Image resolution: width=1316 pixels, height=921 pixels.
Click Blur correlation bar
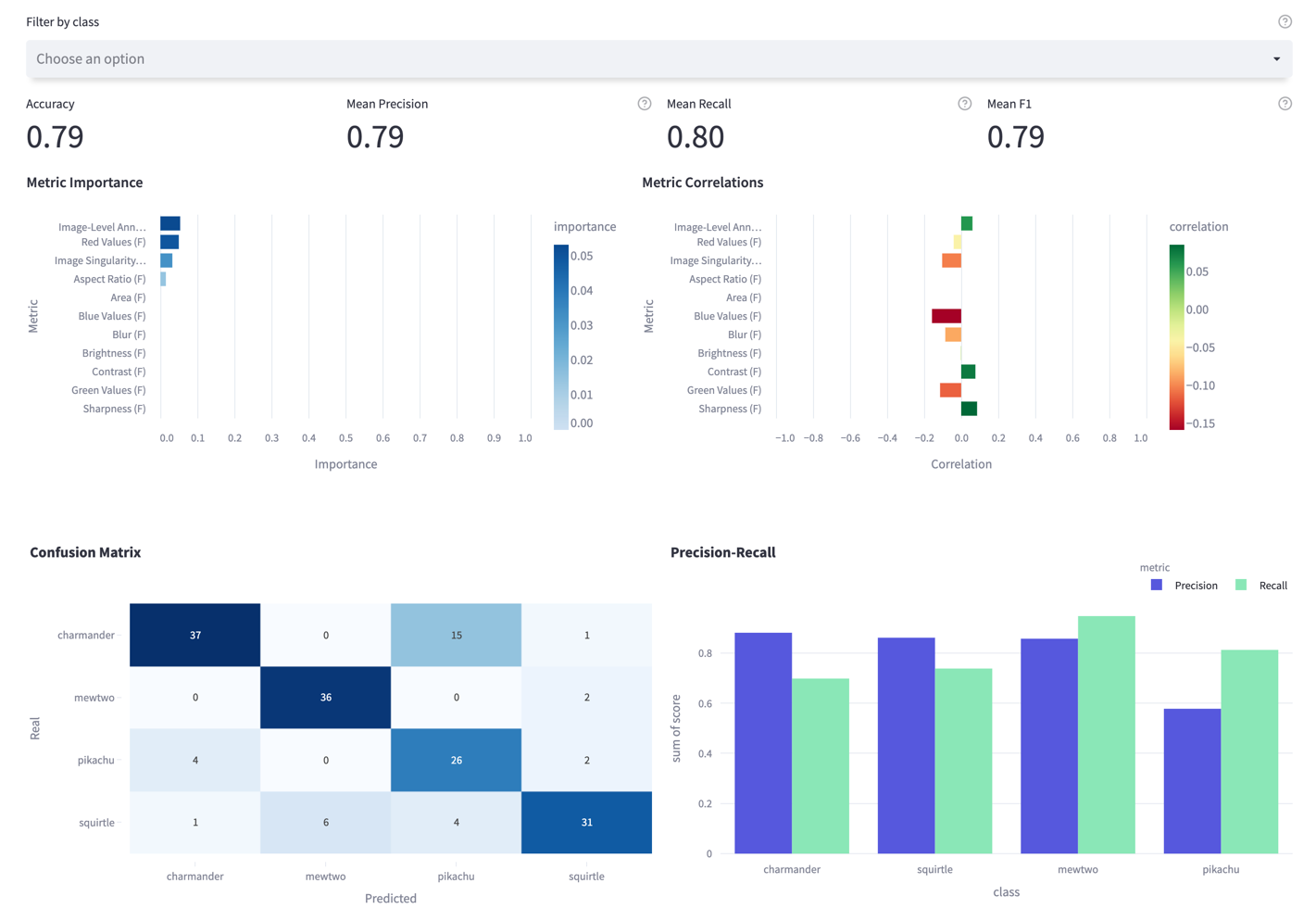[953, 334]
